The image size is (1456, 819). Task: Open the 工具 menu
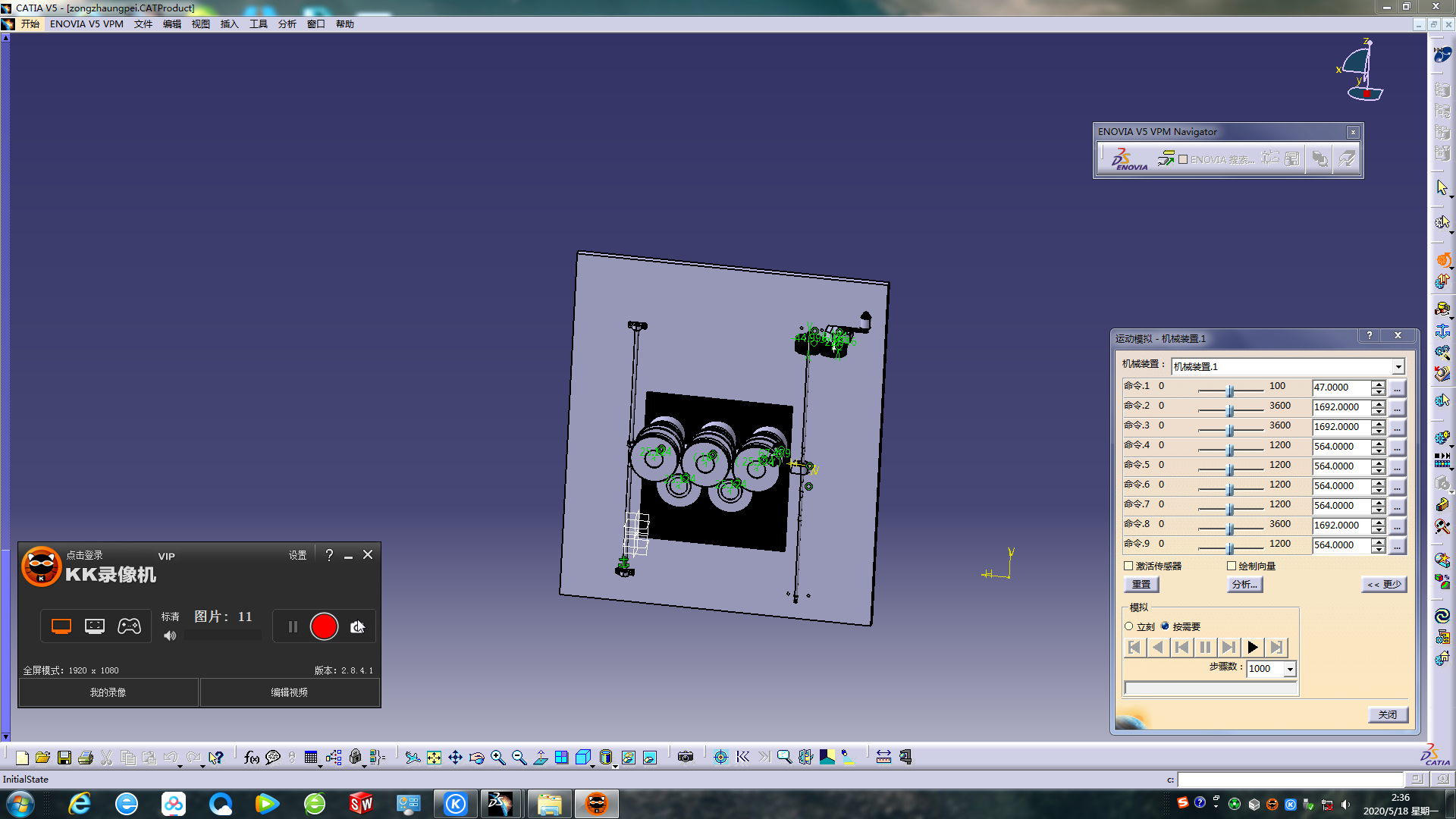(x=258, y=24)
